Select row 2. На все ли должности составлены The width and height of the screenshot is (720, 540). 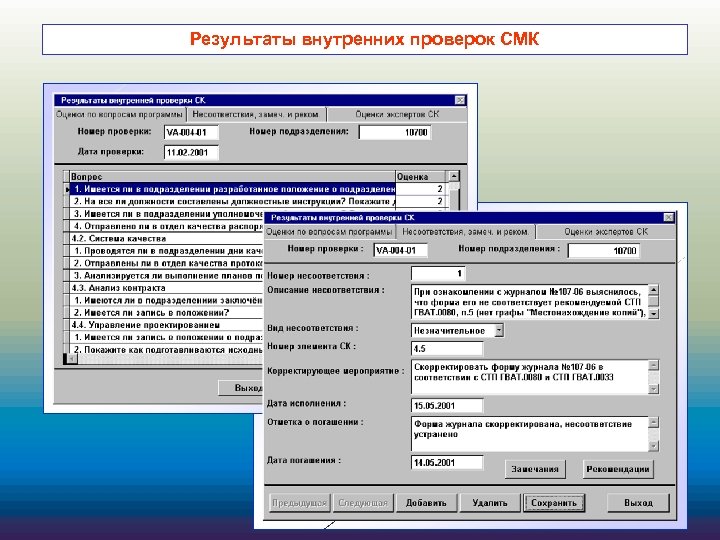point(232,202)
